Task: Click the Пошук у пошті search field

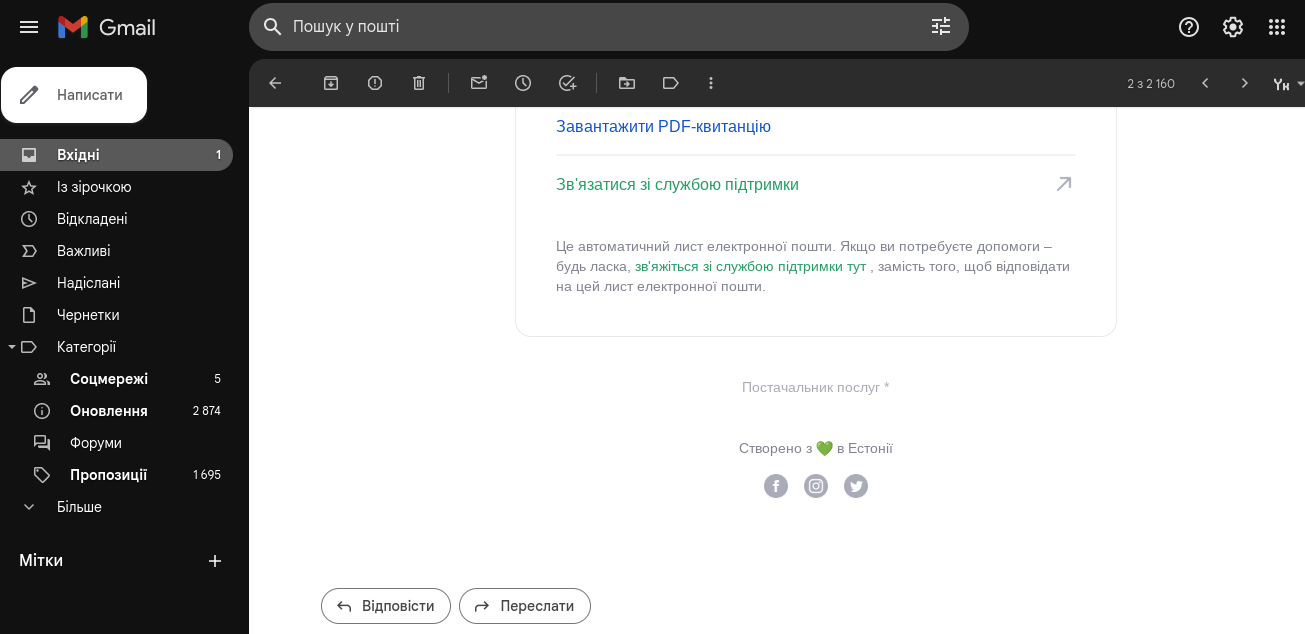Action: click(608, 27)
